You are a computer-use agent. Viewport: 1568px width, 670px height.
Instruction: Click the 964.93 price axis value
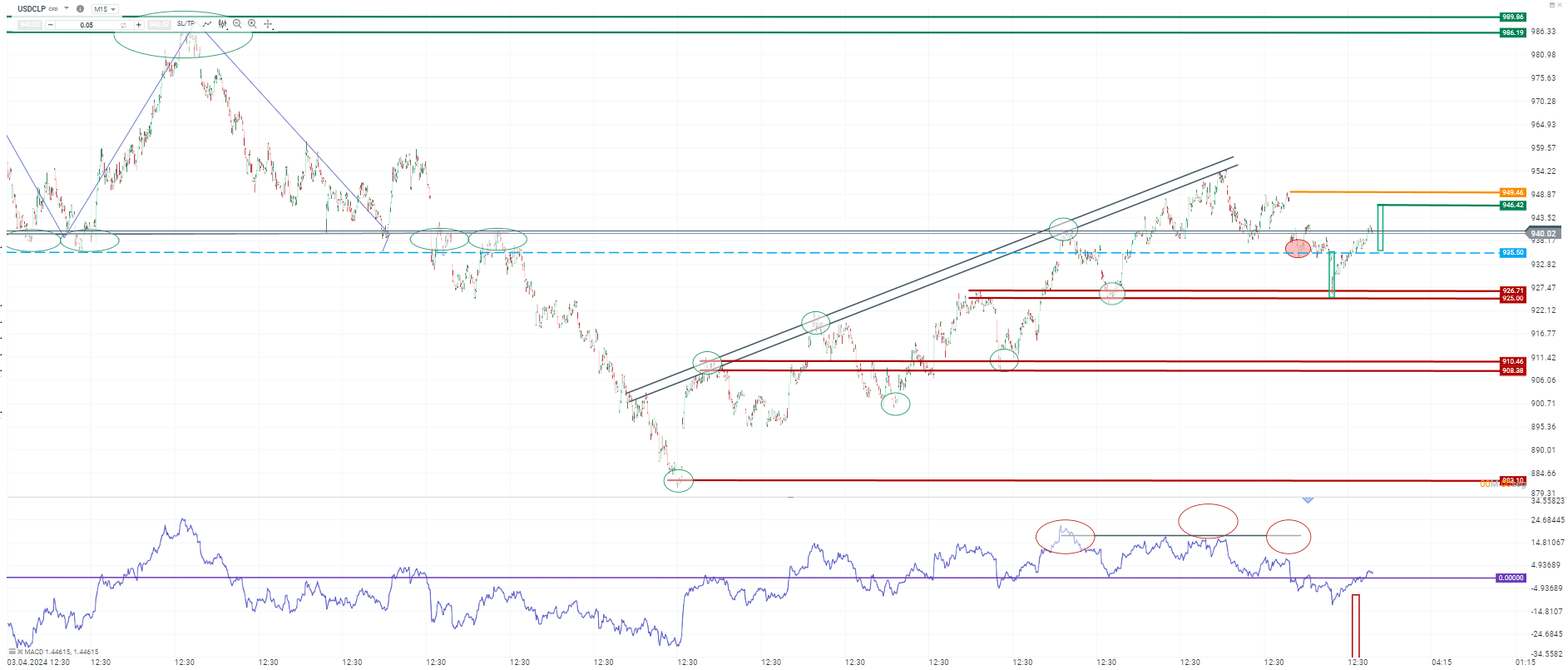[x=1543, y=125]
